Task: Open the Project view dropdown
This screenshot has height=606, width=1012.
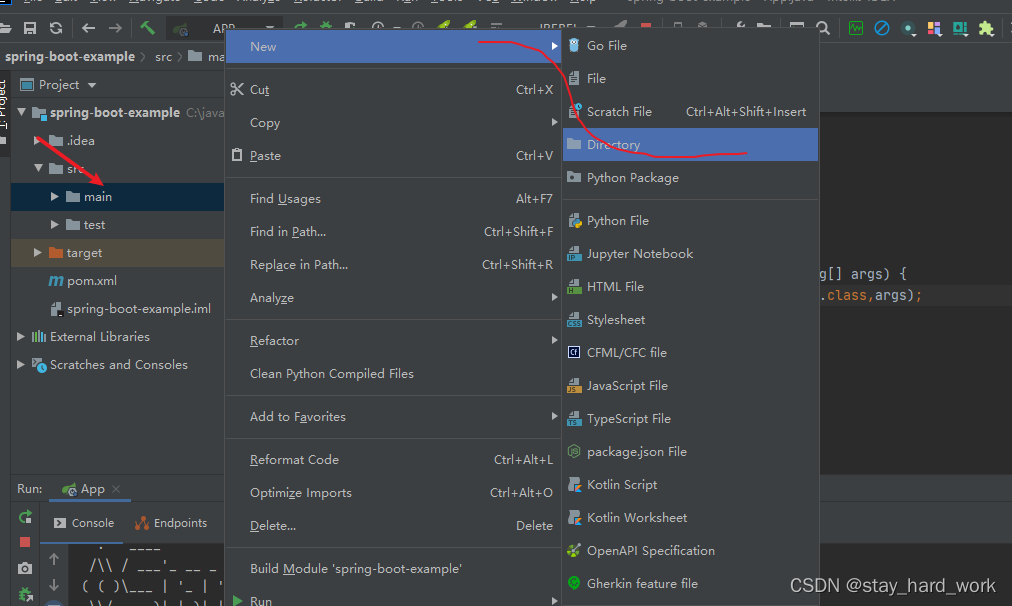Action: [92, 85]
